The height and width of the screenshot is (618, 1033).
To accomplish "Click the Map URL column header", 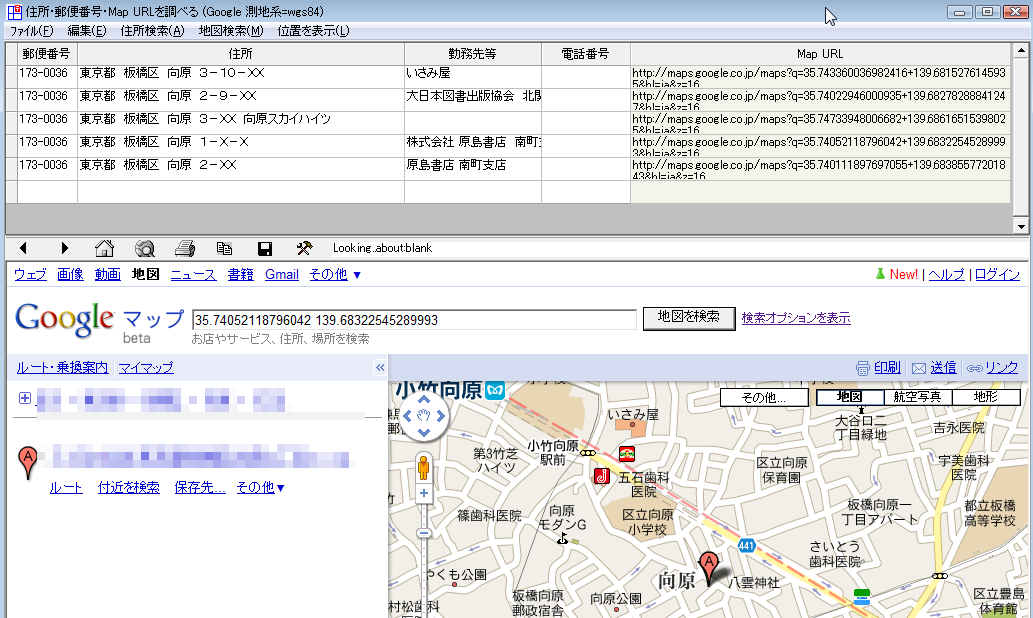I will point(820,54).
